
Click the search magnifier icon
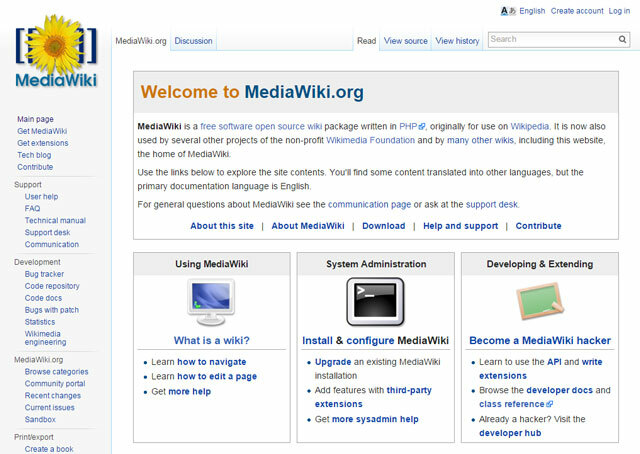(x=622, y=39)
